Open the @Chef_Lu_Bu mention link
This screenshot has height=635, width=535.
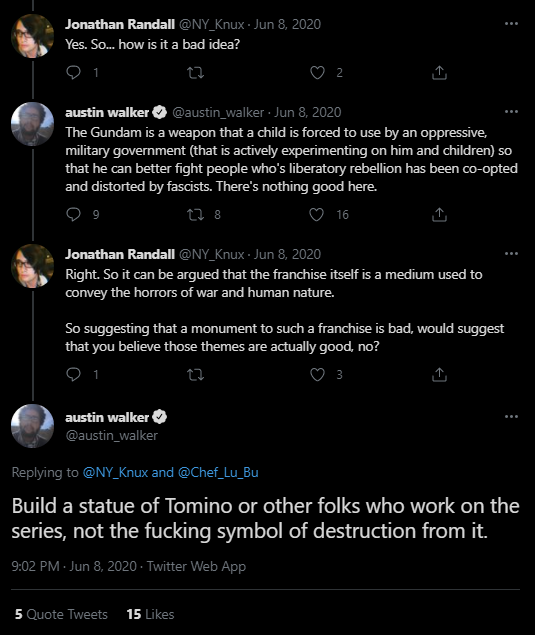(x=218, y=473)
